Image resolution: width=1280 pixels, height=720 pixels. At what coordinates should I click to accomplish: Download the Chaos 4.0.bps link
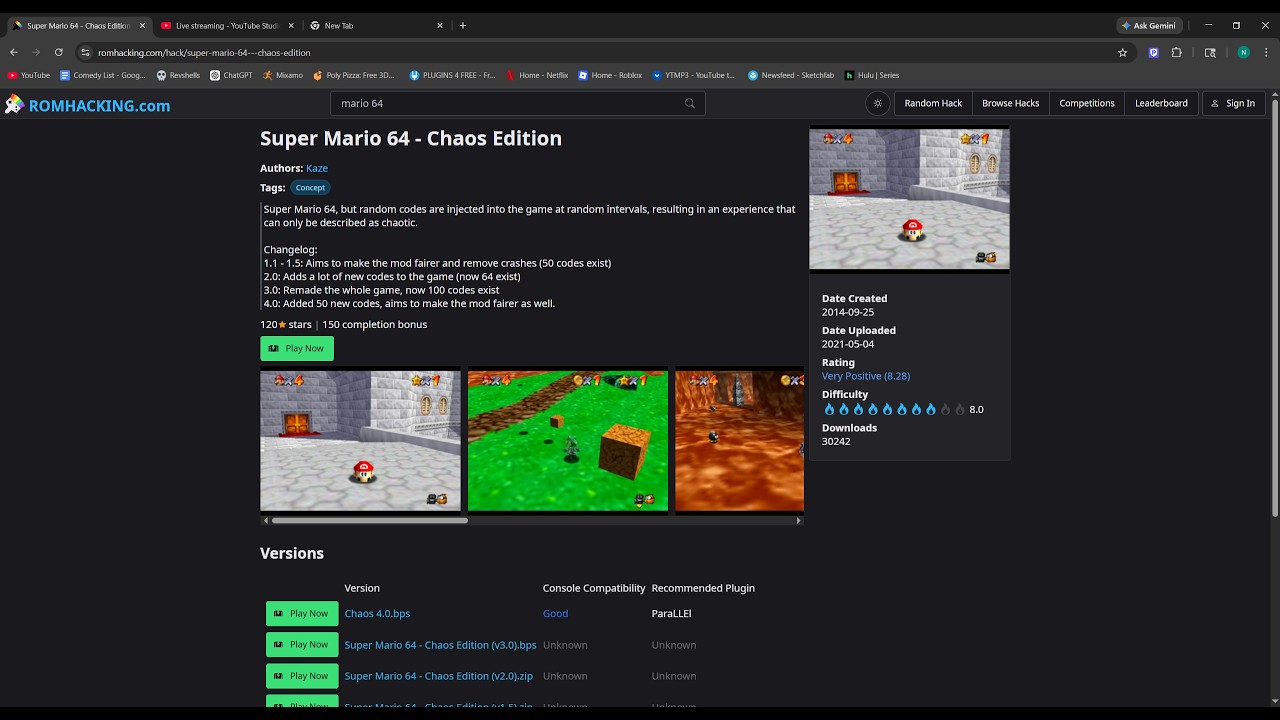[x=377, y=614]
